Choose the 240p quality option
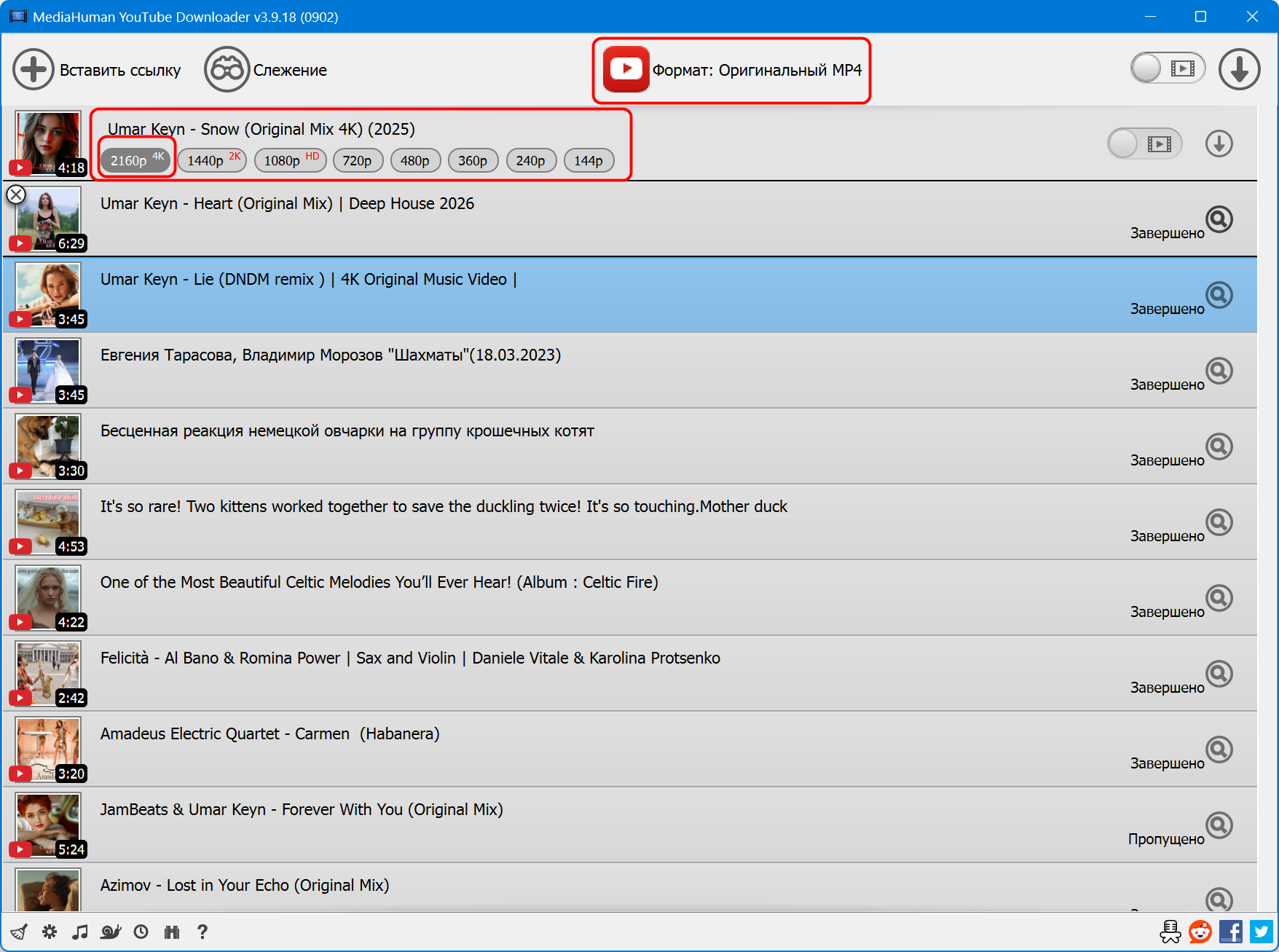The image size is (1279, 952). [531, 160]
